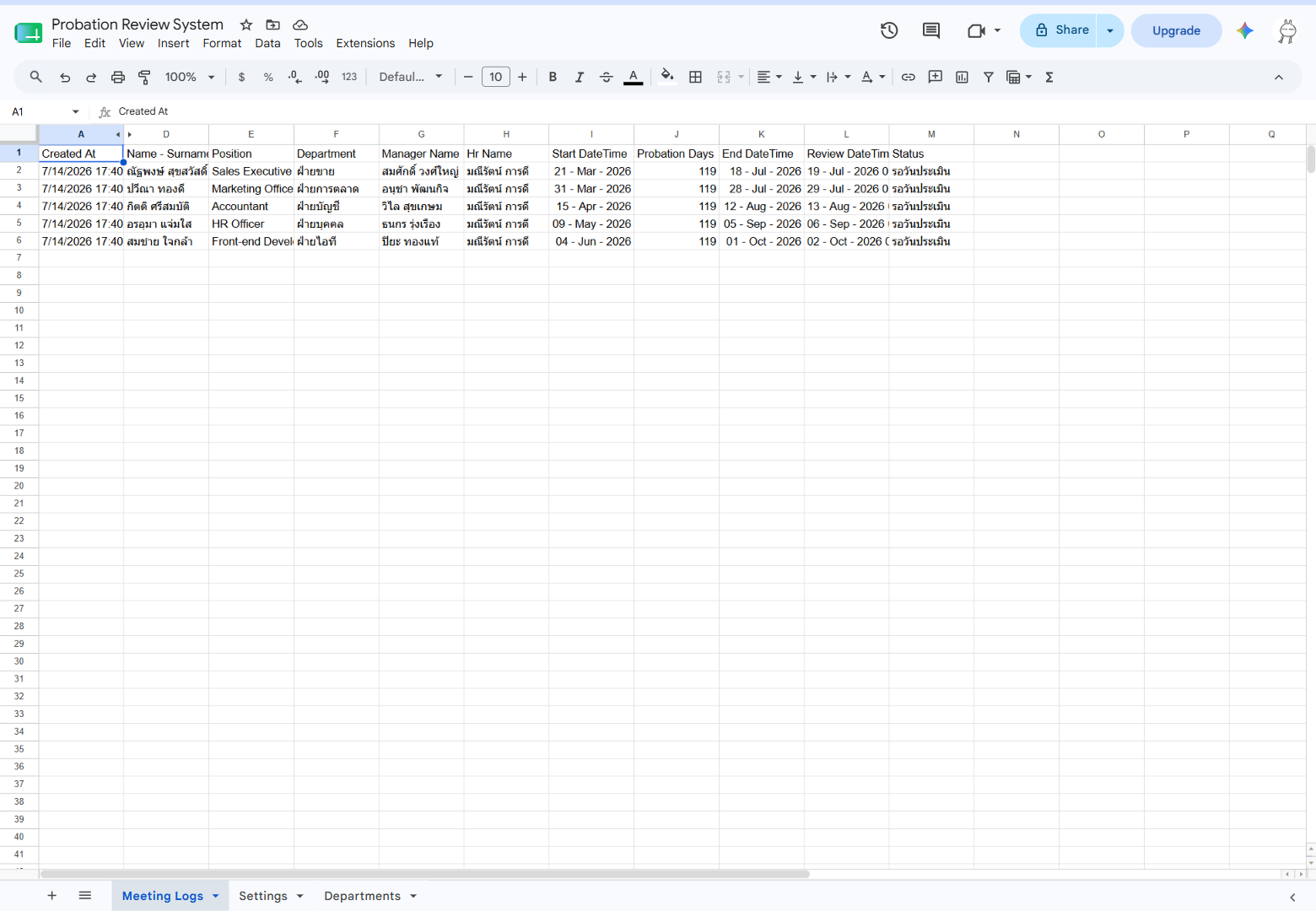Screen dimensions: 1316x911
Task: Open the Gemini sparkle assistant
Action: [1244, 30]
